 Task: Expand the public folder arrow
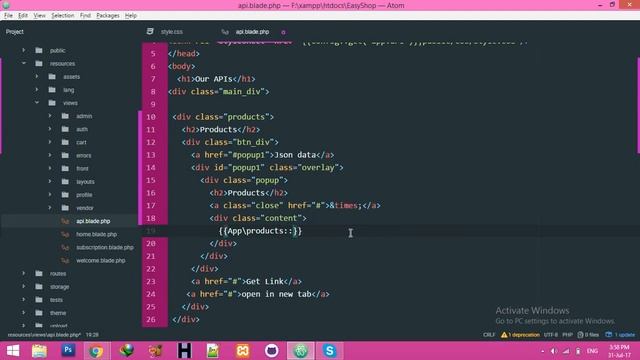click(x=24, y=50)
